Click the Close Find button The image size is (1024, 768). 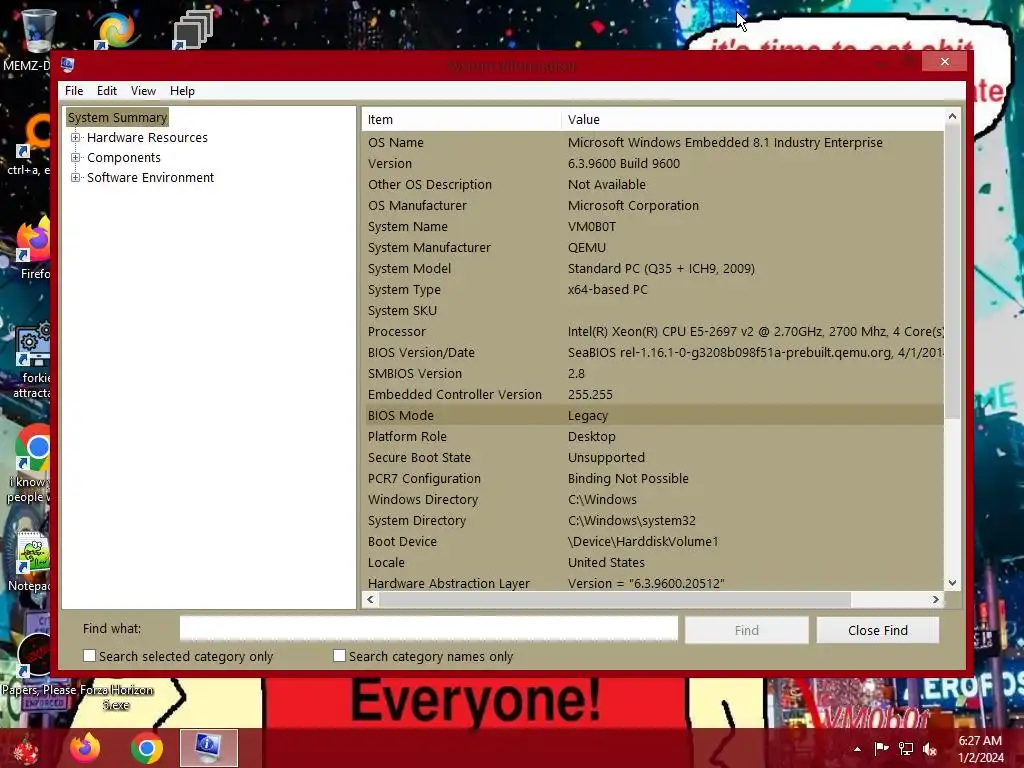click(x=878, y=630)
